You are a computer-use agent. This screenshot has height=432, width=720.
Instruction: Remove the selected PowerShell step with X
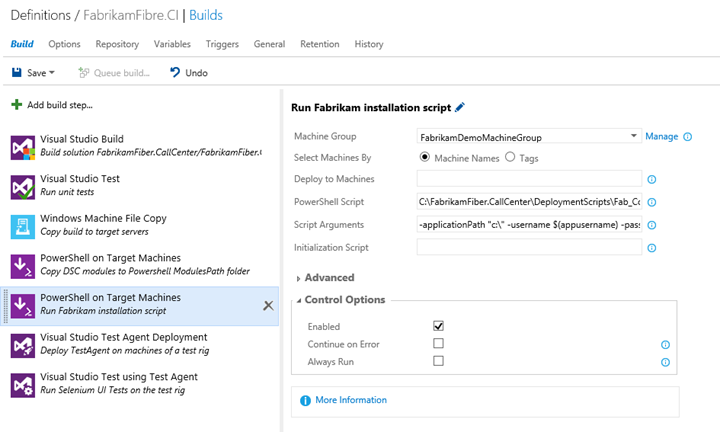point(268,305)
